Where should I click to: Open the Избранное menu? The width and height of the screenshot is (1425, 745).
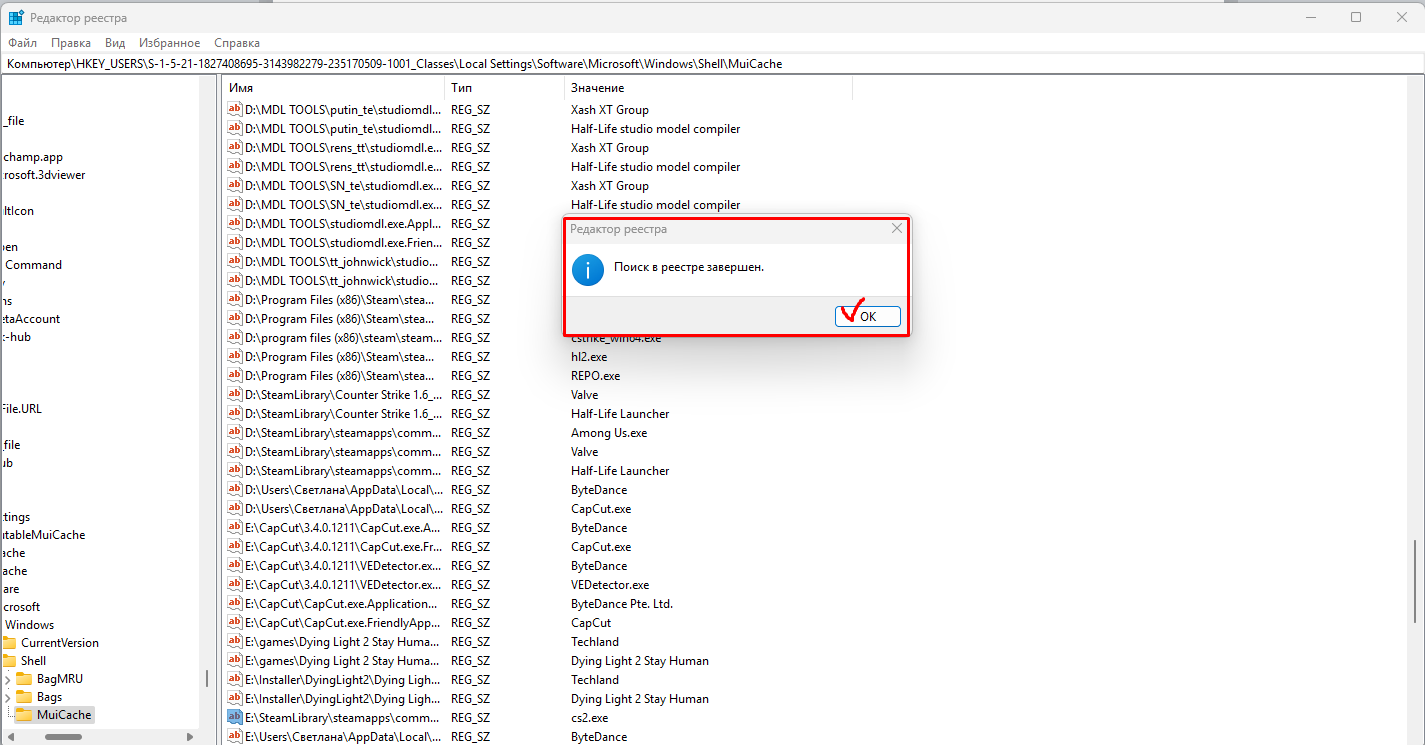170,43
